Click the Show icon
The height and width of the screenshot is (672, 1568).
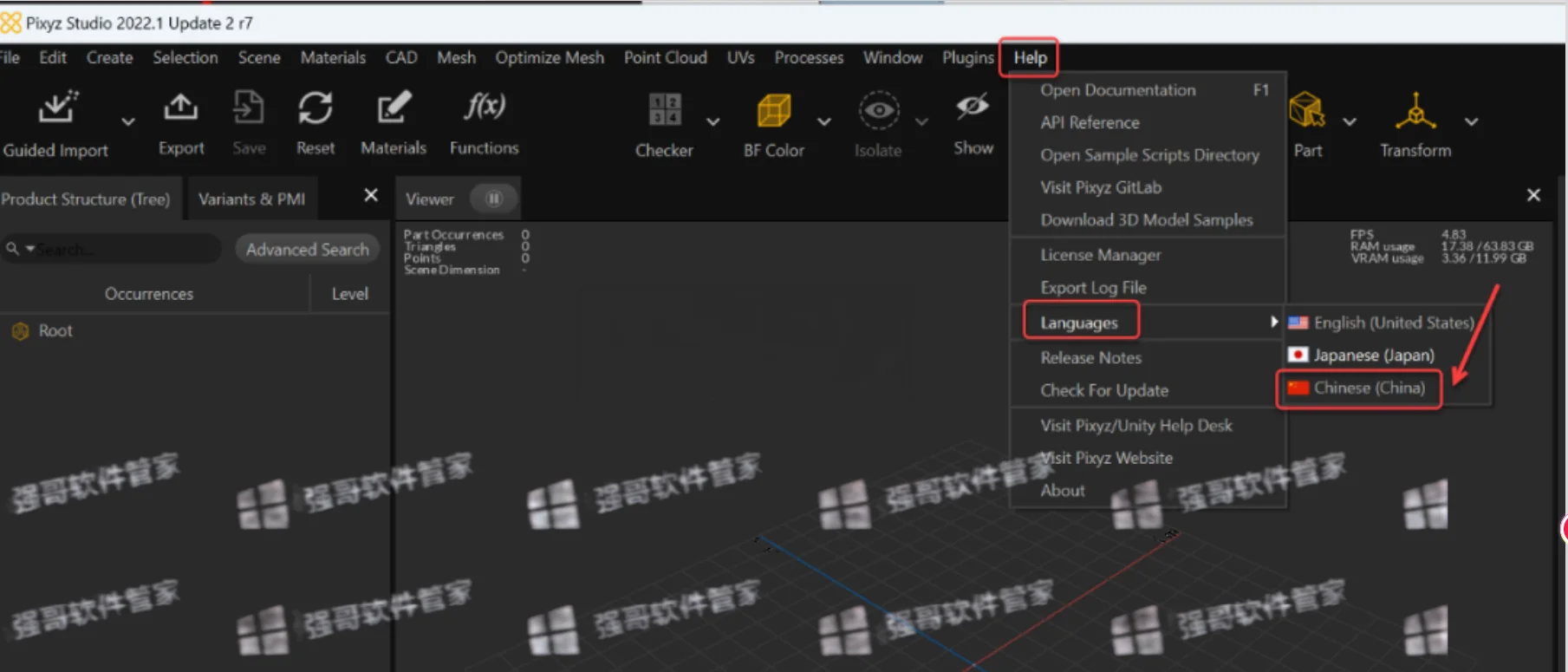[973, 108]
